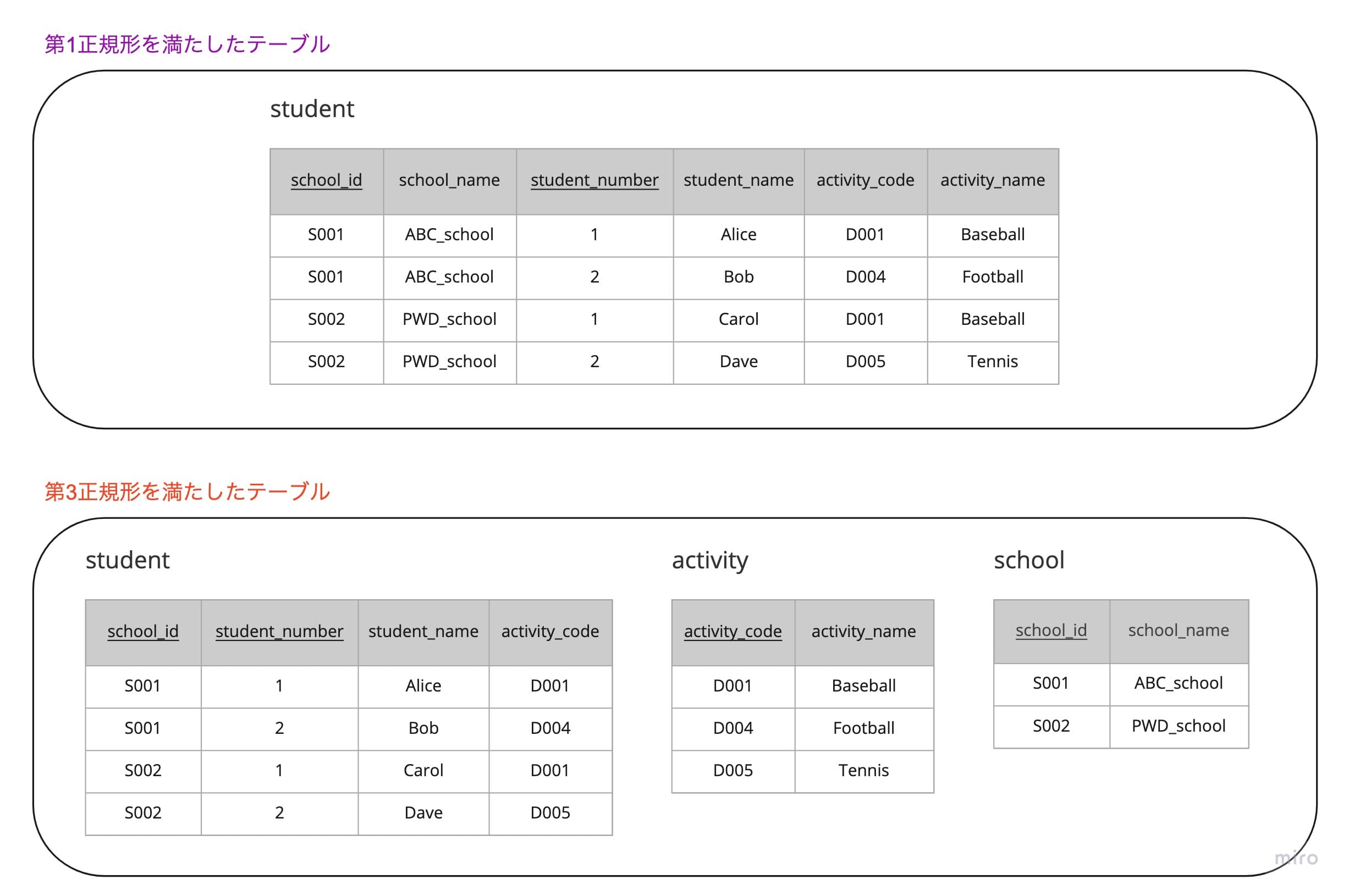Click the school_id column header in top table
The image size is (1349, 896).
[x=327, y=179]
